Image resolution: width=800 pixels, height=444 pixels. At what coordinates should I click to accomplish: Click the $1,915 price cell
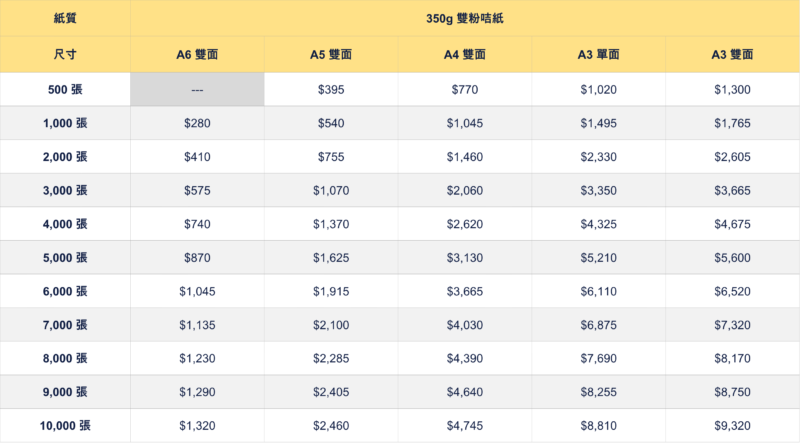[331, 291]
